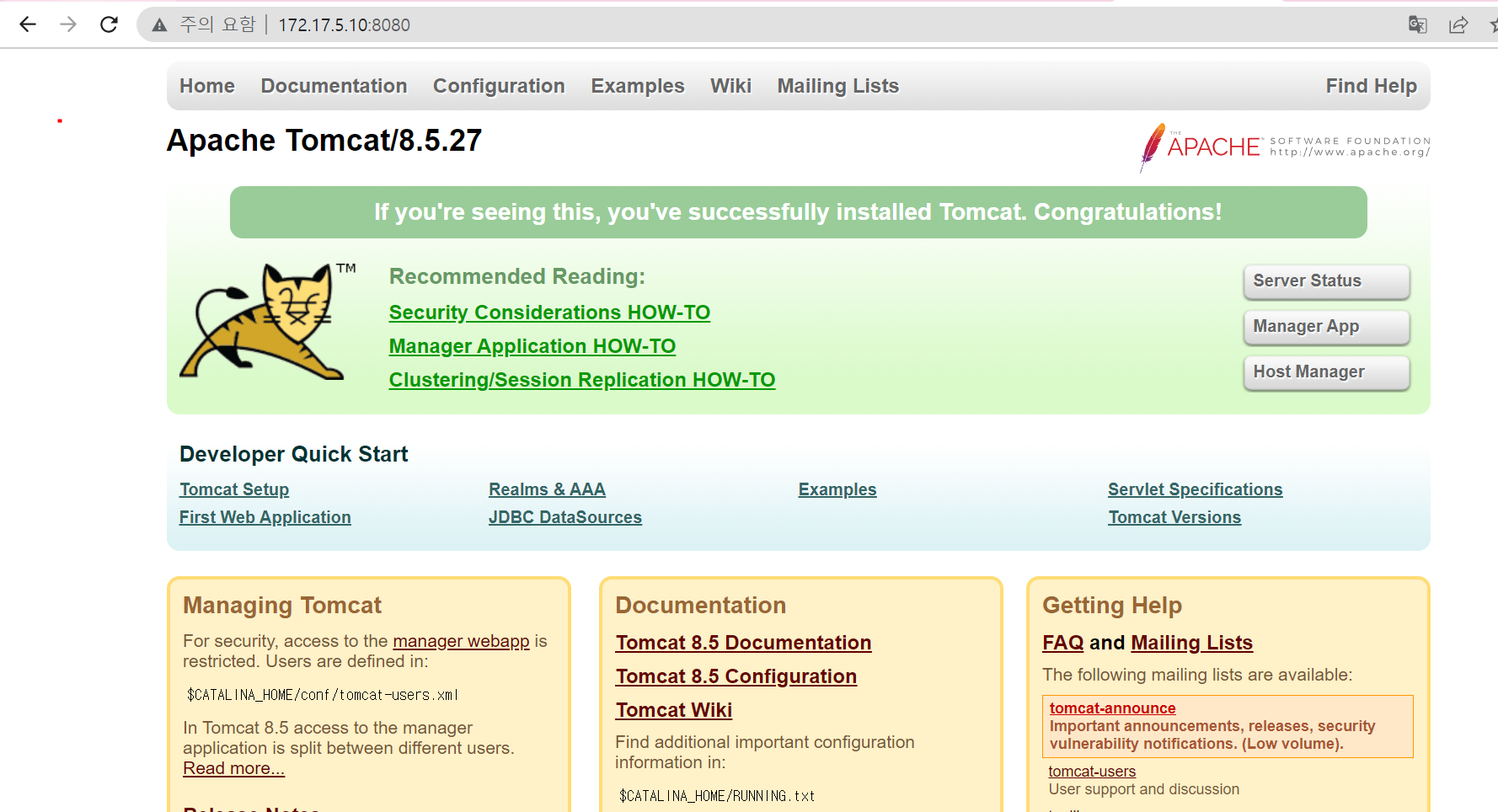Follow the Tomcat Wiki link
This screenshot has height=812, width=1498.
pyautogui.click(x=674, y=710)
